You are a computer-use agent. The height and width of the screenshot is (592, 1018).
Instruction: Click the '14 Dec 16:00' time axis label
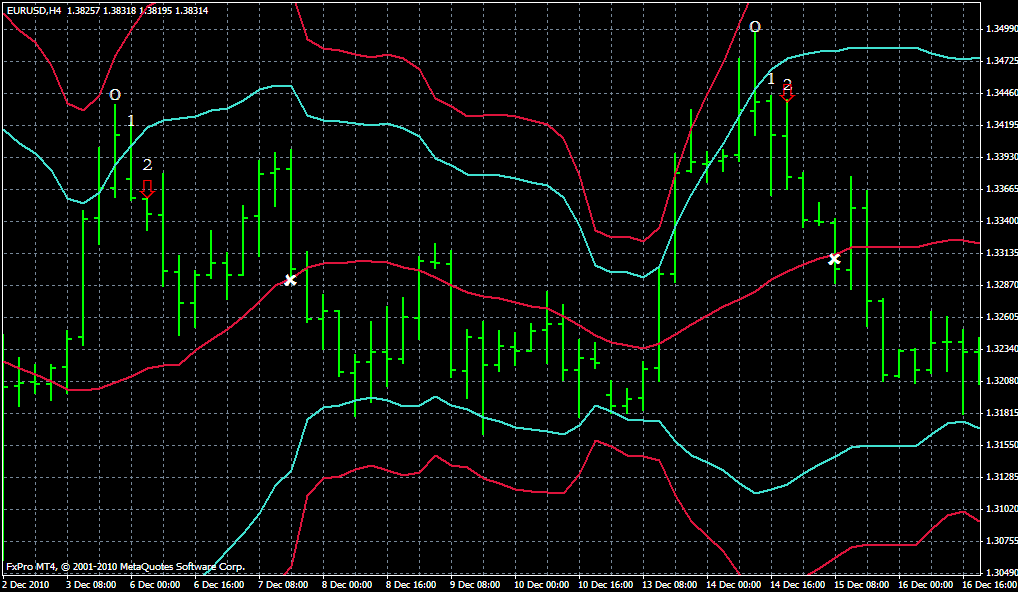[x=798, y=585]
